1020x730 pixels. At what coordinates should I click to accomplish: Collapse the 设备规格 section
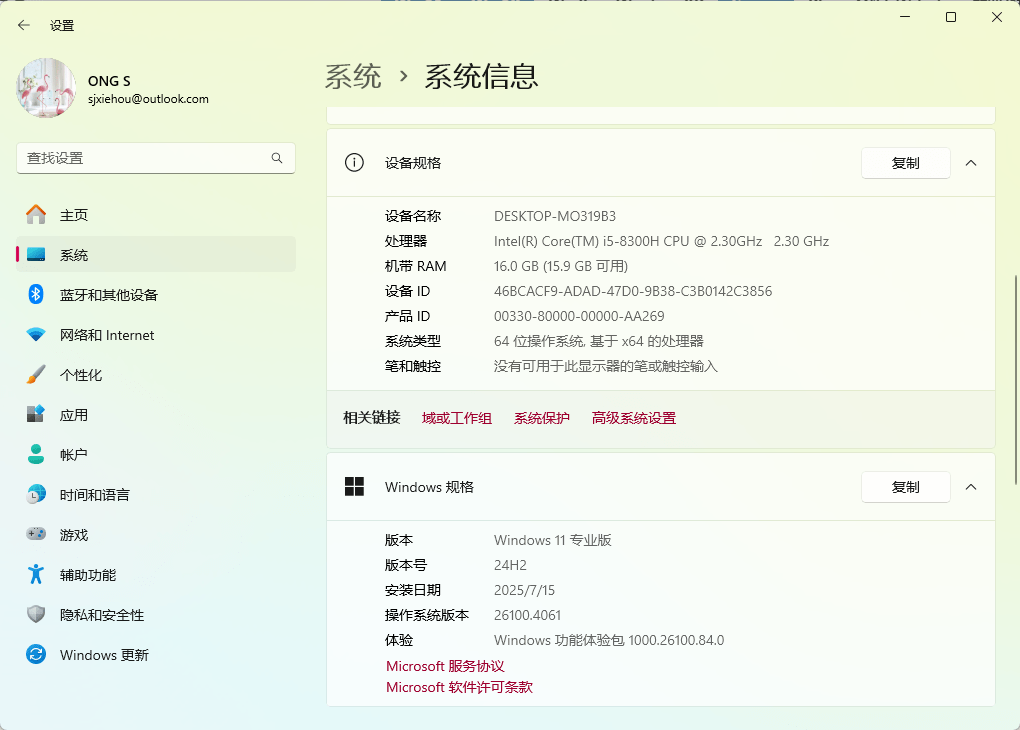point(970,163)
